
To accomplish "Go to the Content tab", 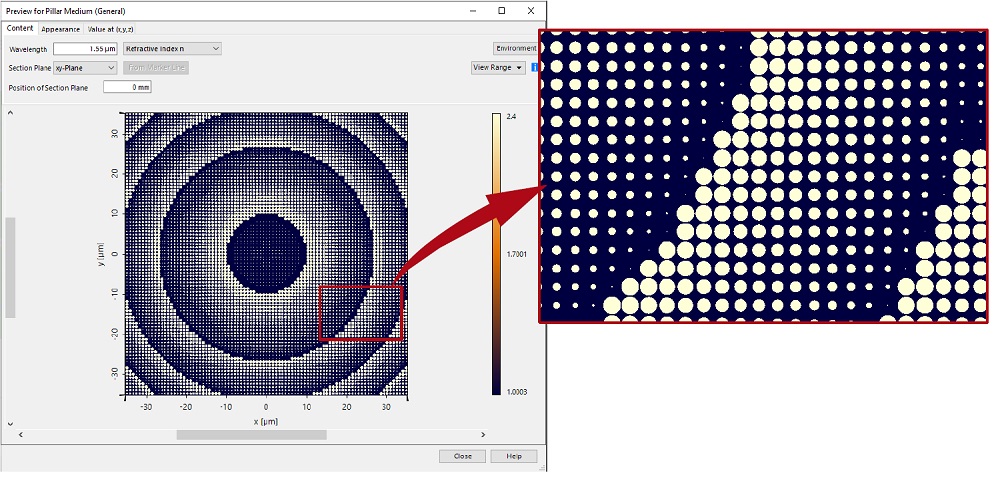I will coord(20,29).
